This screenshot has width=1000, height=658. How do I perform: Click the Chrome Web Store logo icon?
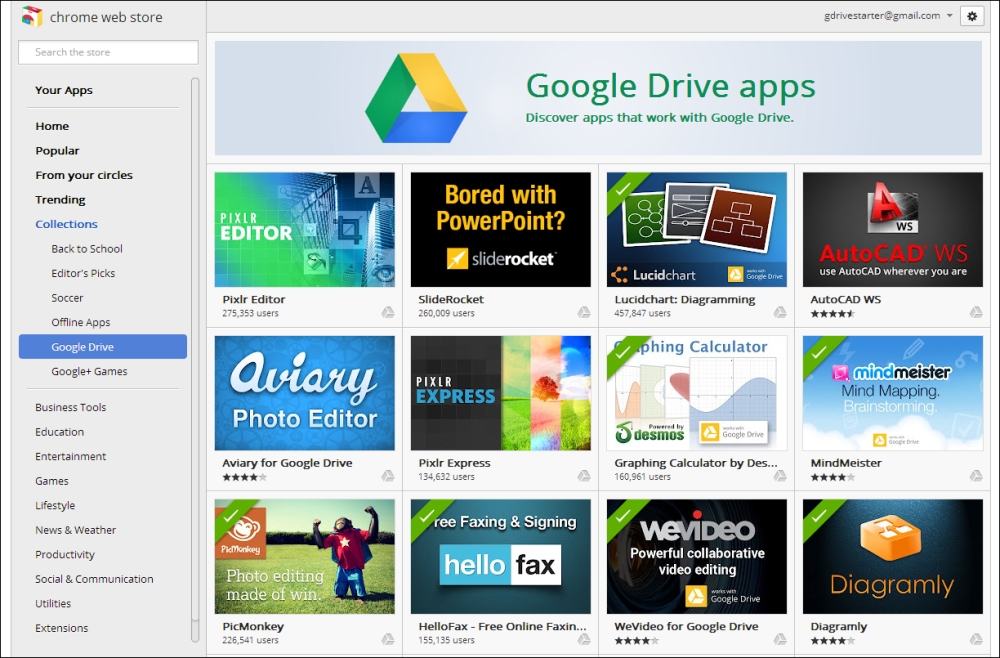click(32, 17)
